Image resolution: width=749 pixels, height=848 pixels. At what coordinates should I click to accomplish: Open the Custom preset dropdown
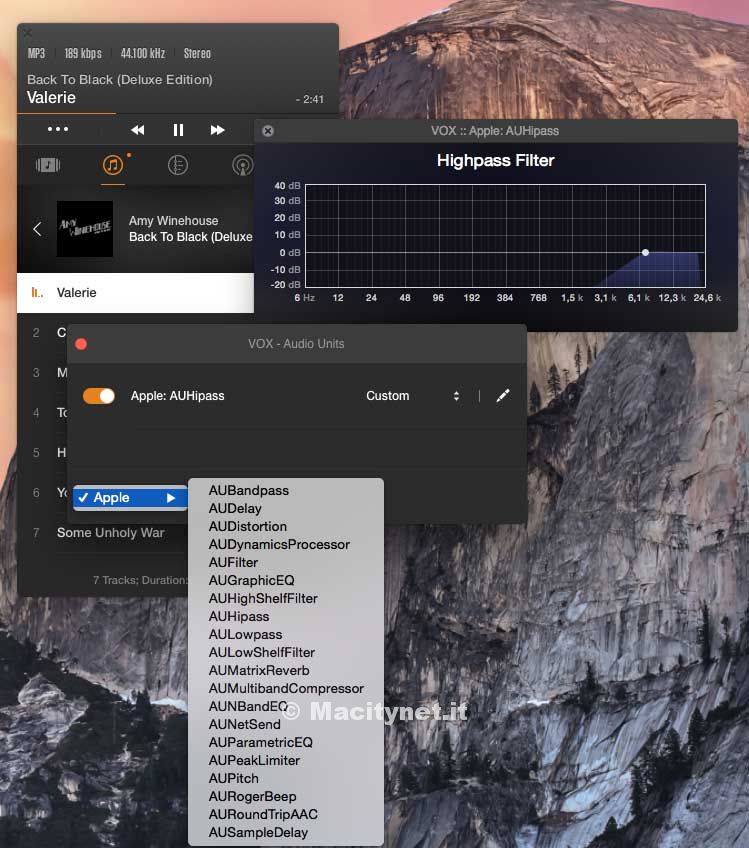tap(413, 396)
